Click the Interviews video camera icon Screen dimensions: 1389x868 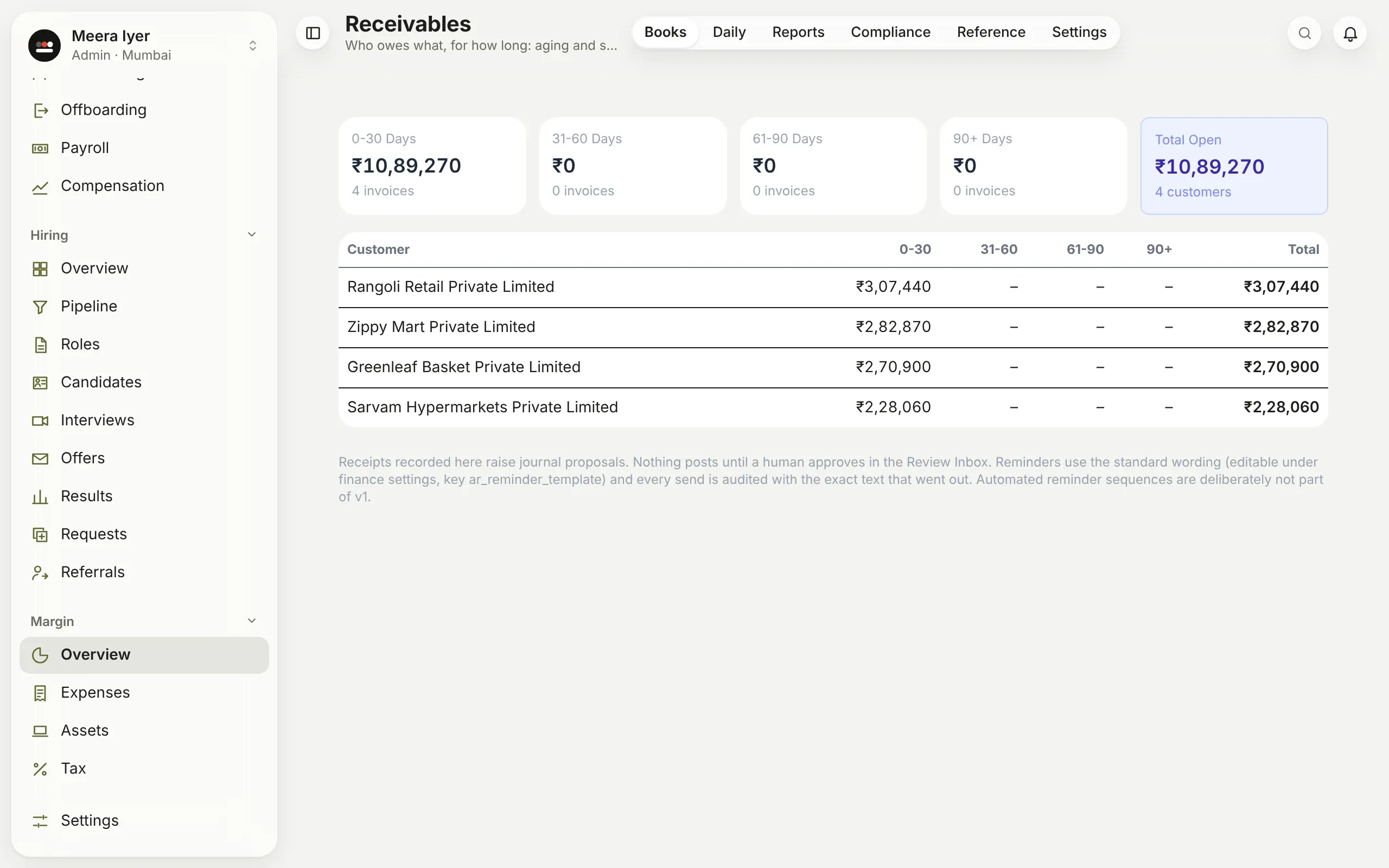[40, 420]
